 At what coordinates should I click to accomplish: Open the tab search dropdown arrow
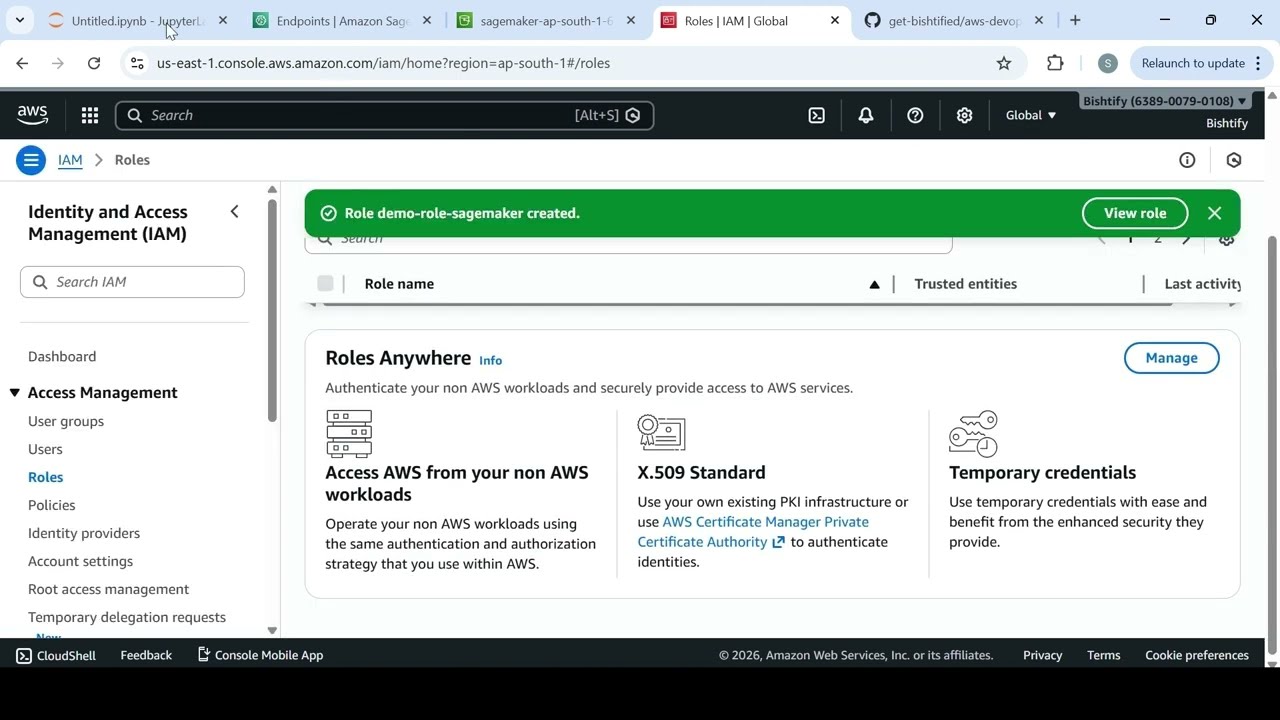tap(20, 20)
